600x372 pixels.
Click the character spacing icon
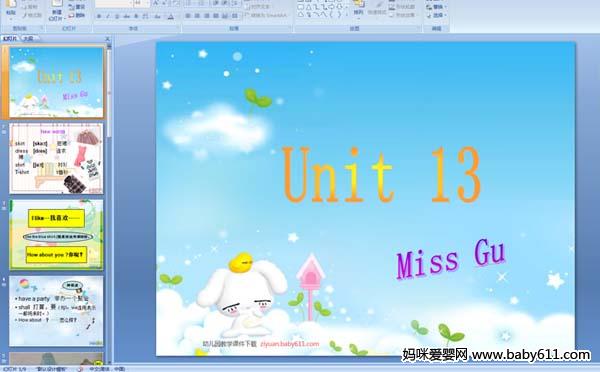(145, 16)
